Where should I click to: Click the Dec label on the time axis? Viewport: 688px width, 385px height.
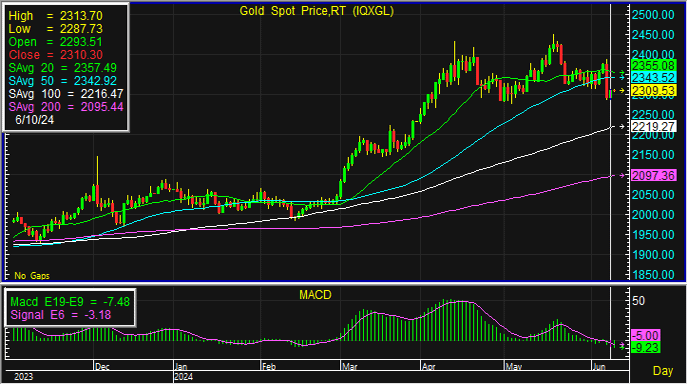tap(102, 367)
